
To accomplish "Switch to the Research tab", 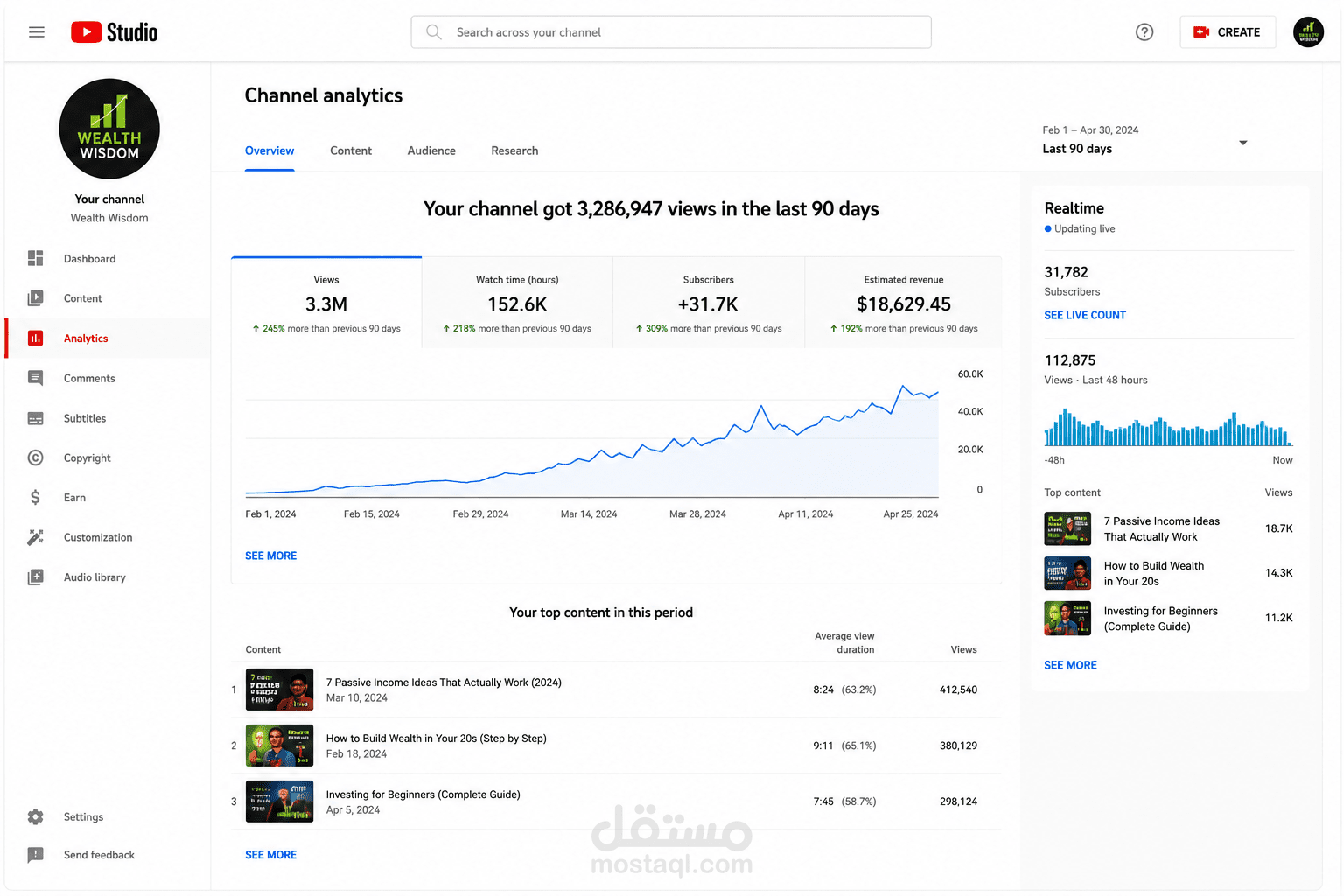I will pos(514,150).
